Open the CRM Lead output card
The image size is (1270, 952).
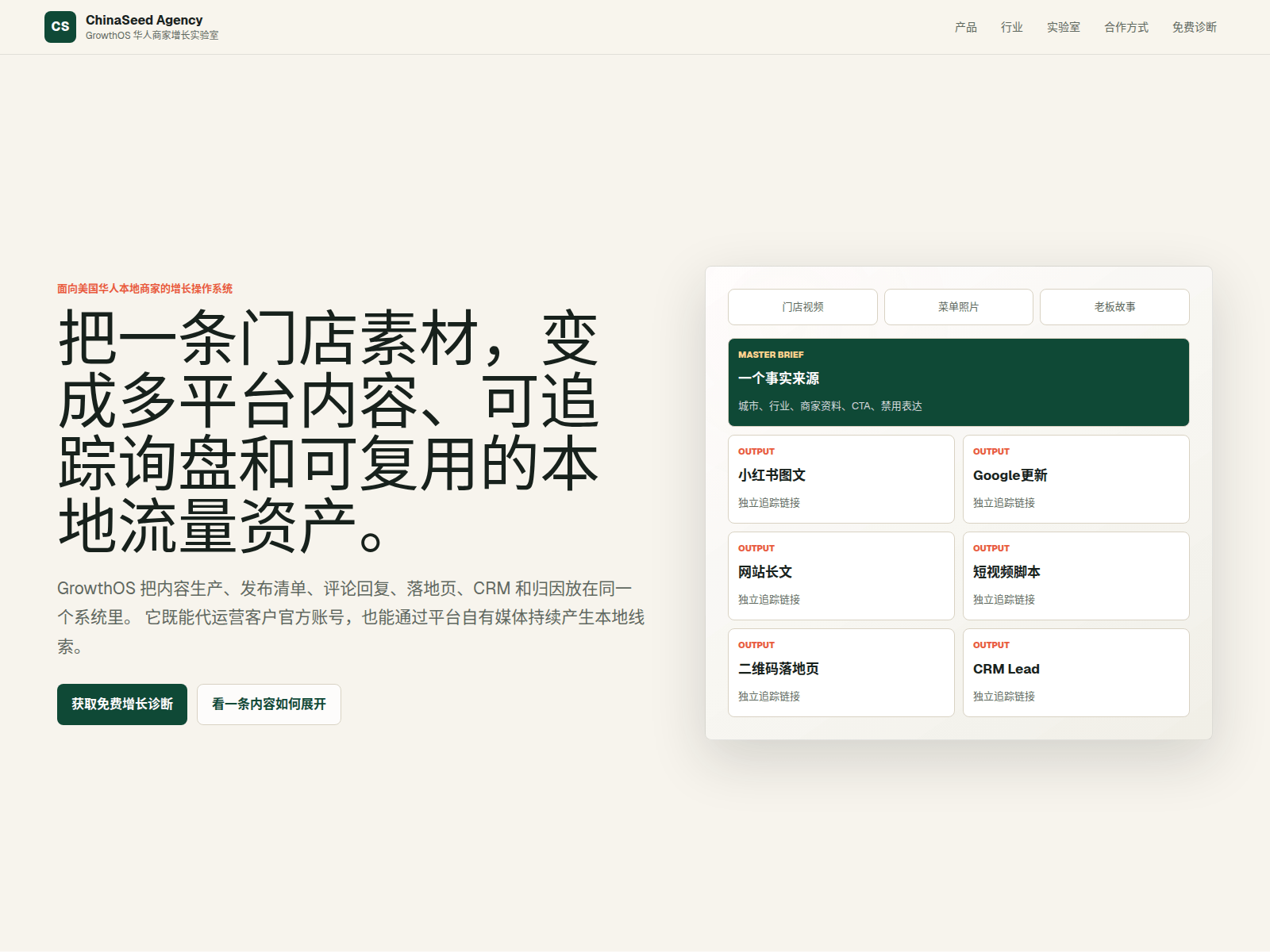click(x=1076, y=673)
